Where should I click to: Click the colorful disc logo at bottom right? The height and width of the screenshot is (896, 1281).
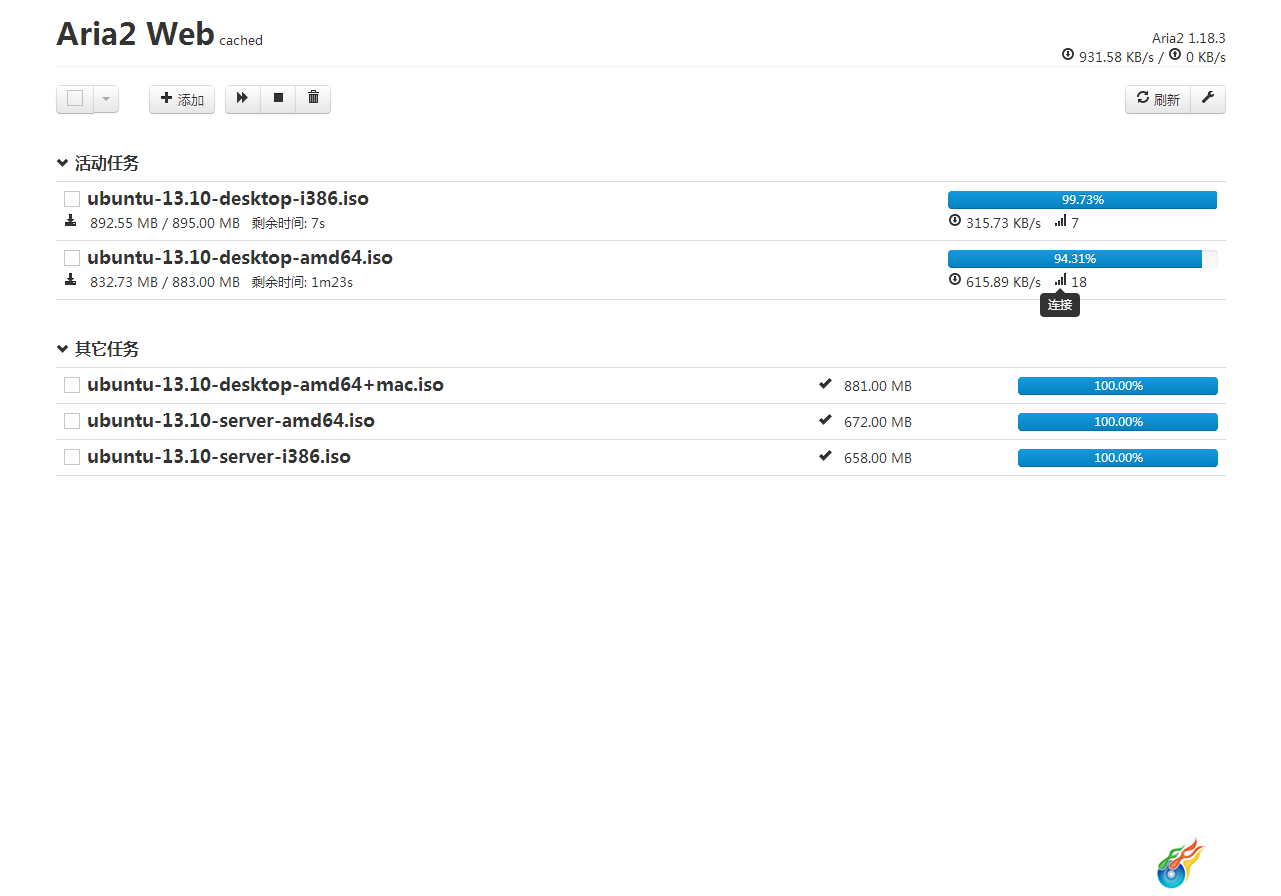pos(1181,864)
